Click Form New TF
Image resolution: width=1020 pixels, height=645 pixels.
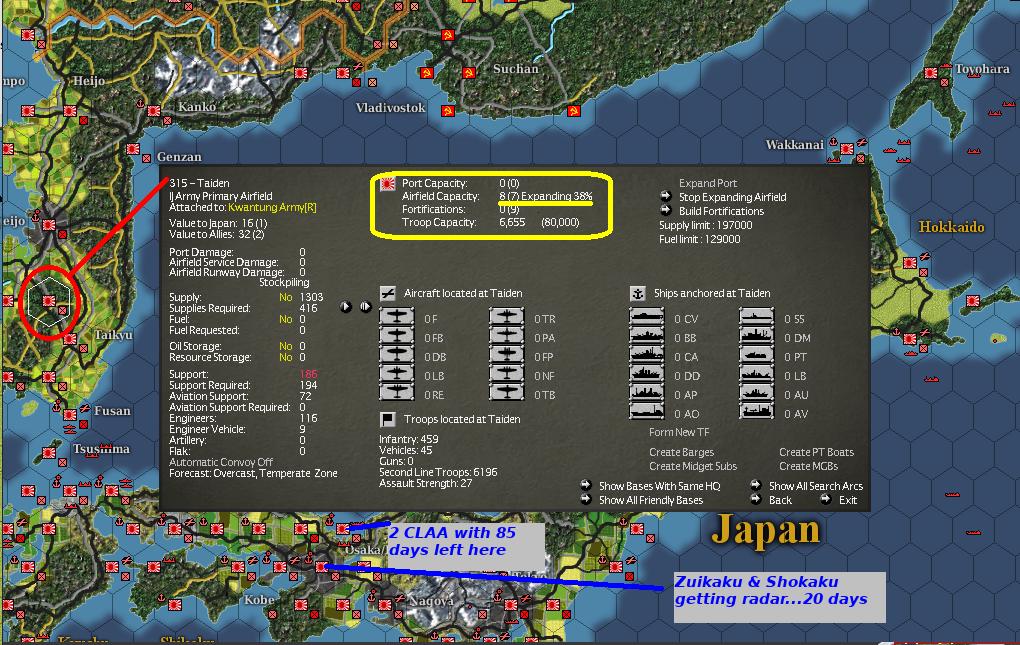(x=678, y=432)
